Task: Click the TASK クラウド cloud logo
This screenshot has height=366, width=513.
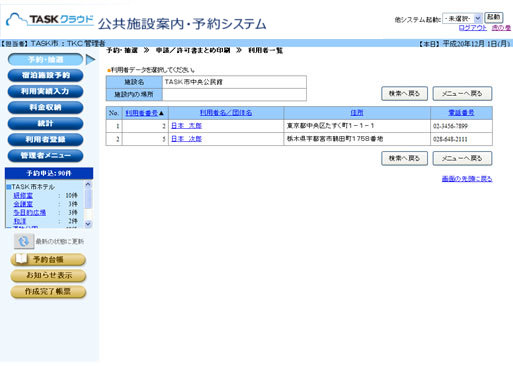Action: click(50, 20)
